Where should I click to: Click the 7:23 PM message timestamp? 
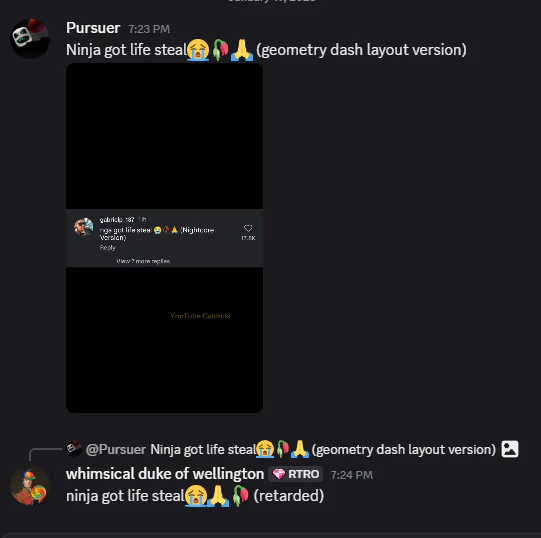tap(149, 29)
